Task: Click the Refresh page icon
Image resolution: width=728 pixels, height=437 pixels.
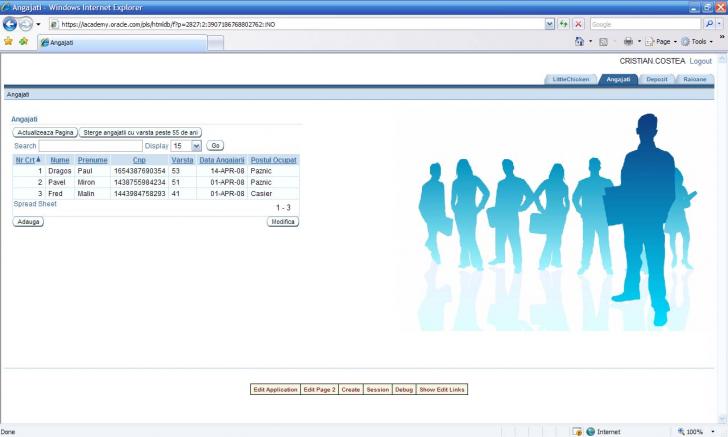Action: coord(564,23)
